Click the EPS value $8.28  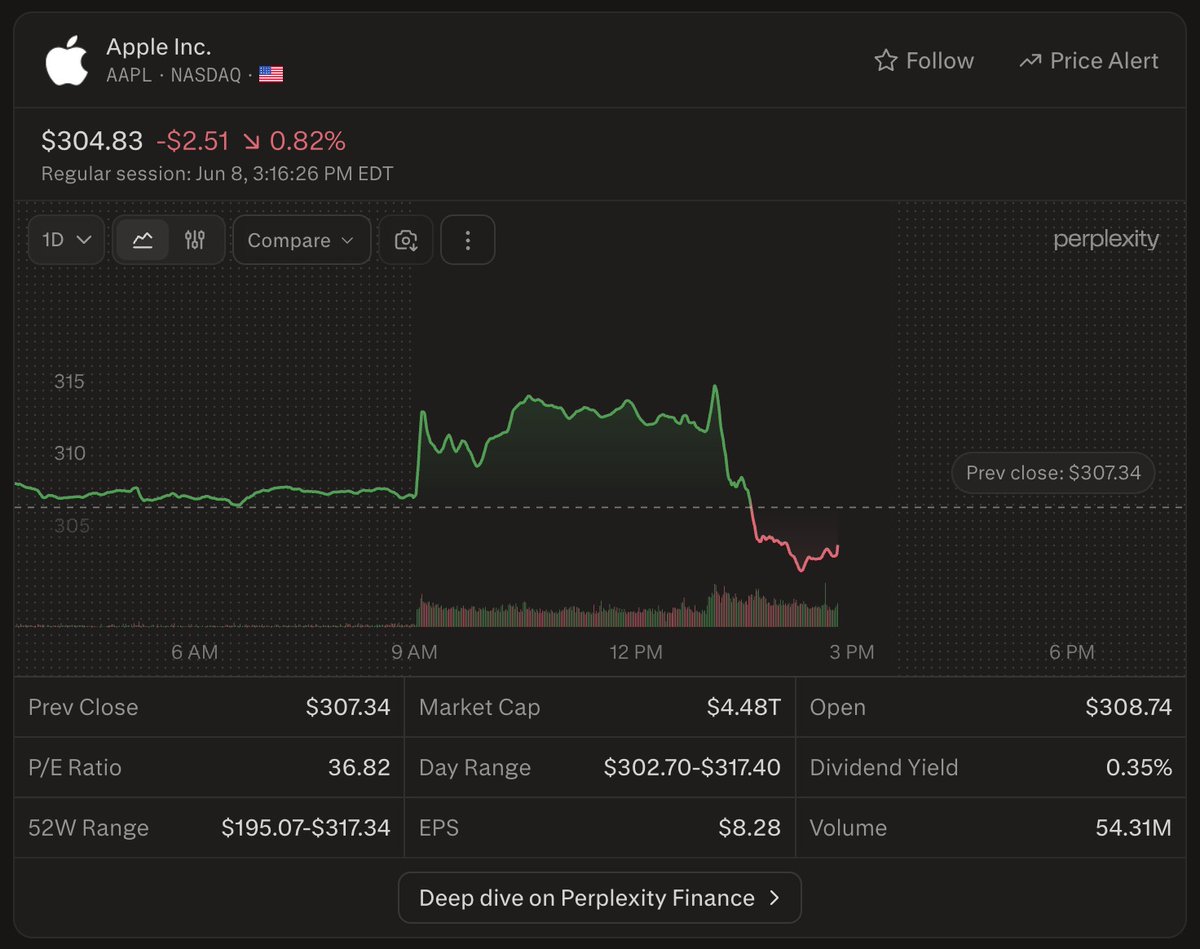(x=749, y=828)
